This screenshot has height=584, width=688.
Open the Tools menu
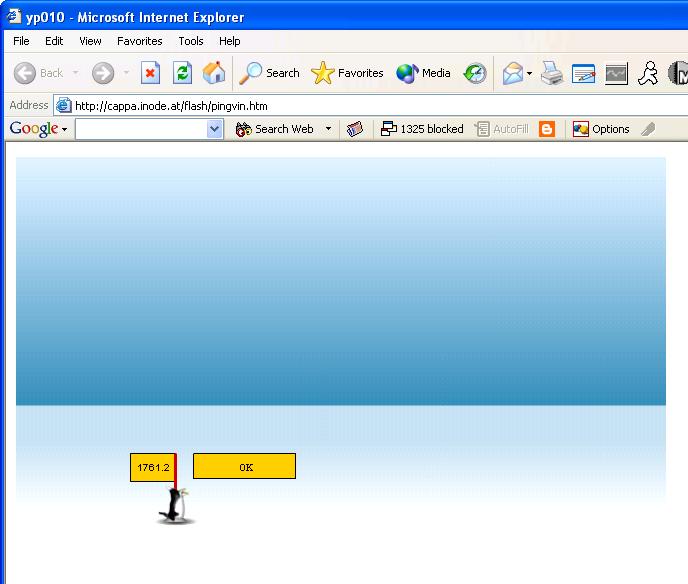[190, 41]
